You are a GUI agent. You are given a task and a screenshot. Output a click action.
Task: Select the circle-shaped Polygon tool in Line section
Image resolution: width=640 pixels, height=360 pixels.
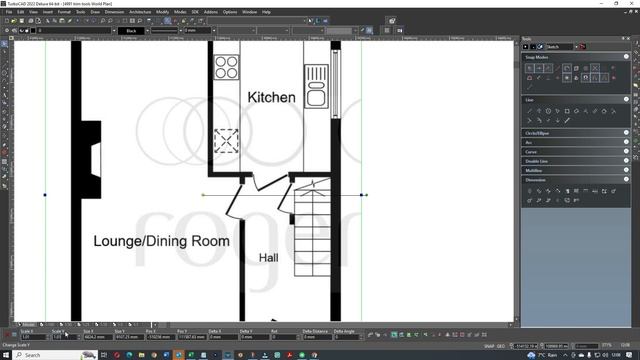pyautogui.click(x=548, y=111)
